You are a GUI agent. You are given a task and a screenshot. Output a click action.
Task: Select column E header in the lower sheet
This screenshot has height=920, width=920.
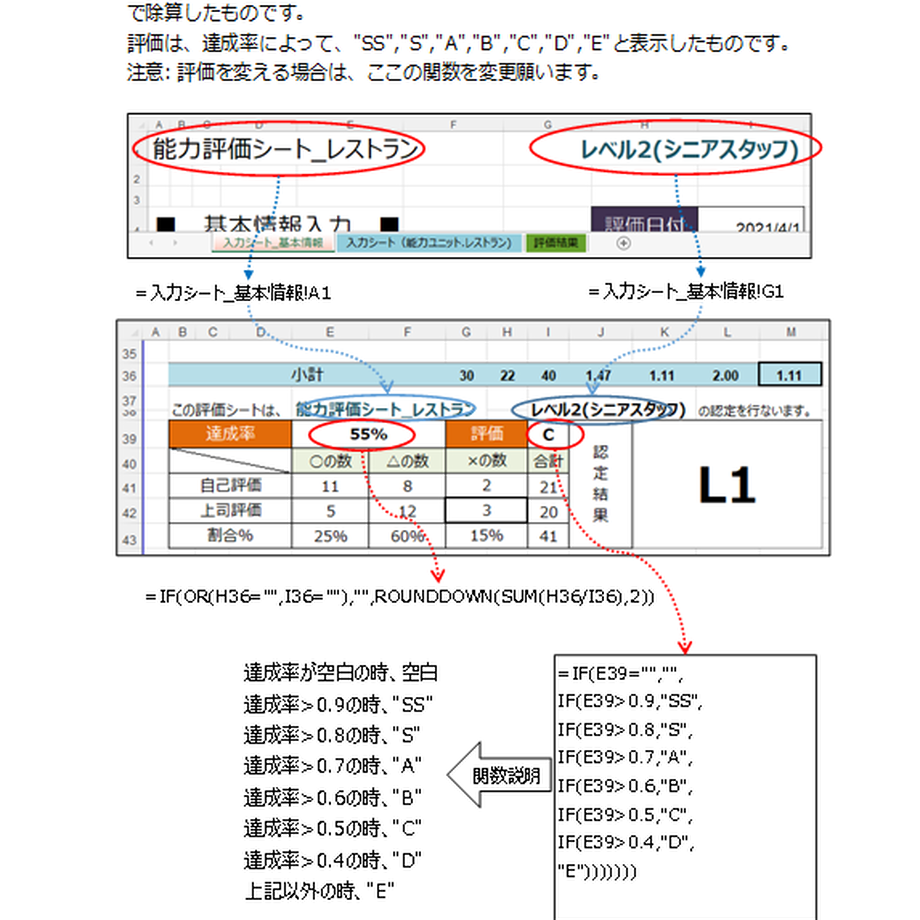tap(330, 333)
